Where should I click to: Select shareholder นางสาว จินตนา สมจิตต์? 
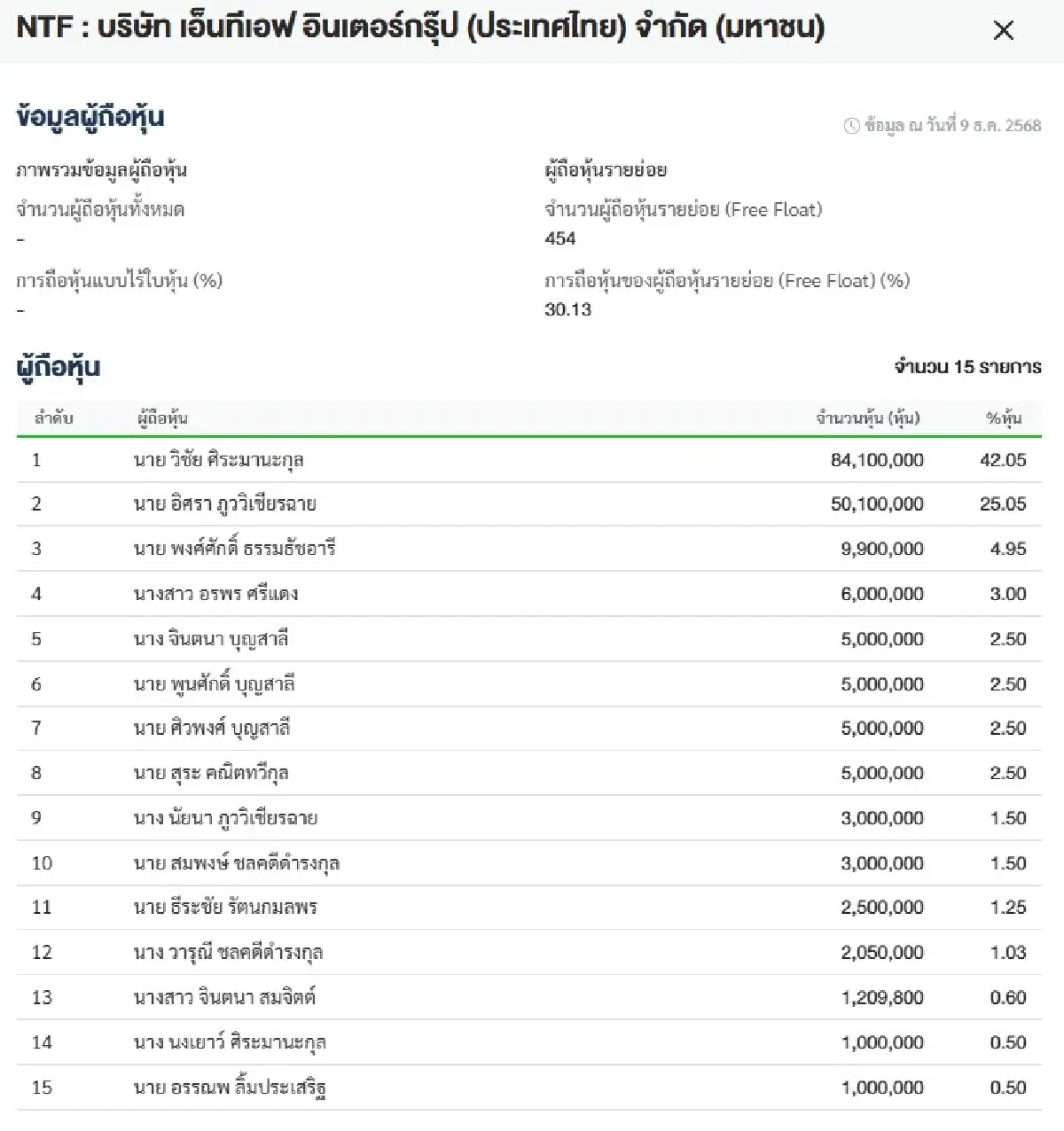tap(224, 997)
